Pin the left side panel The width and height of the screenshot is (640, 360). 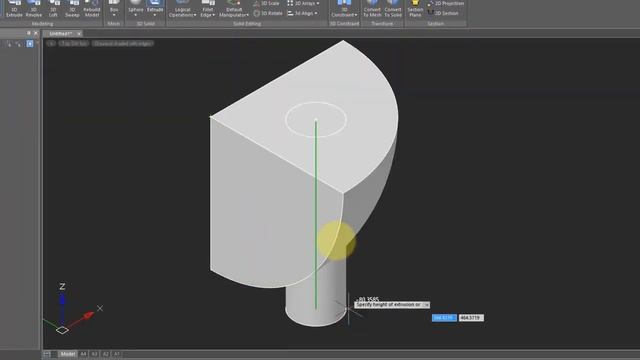click(x=29, y=33)
